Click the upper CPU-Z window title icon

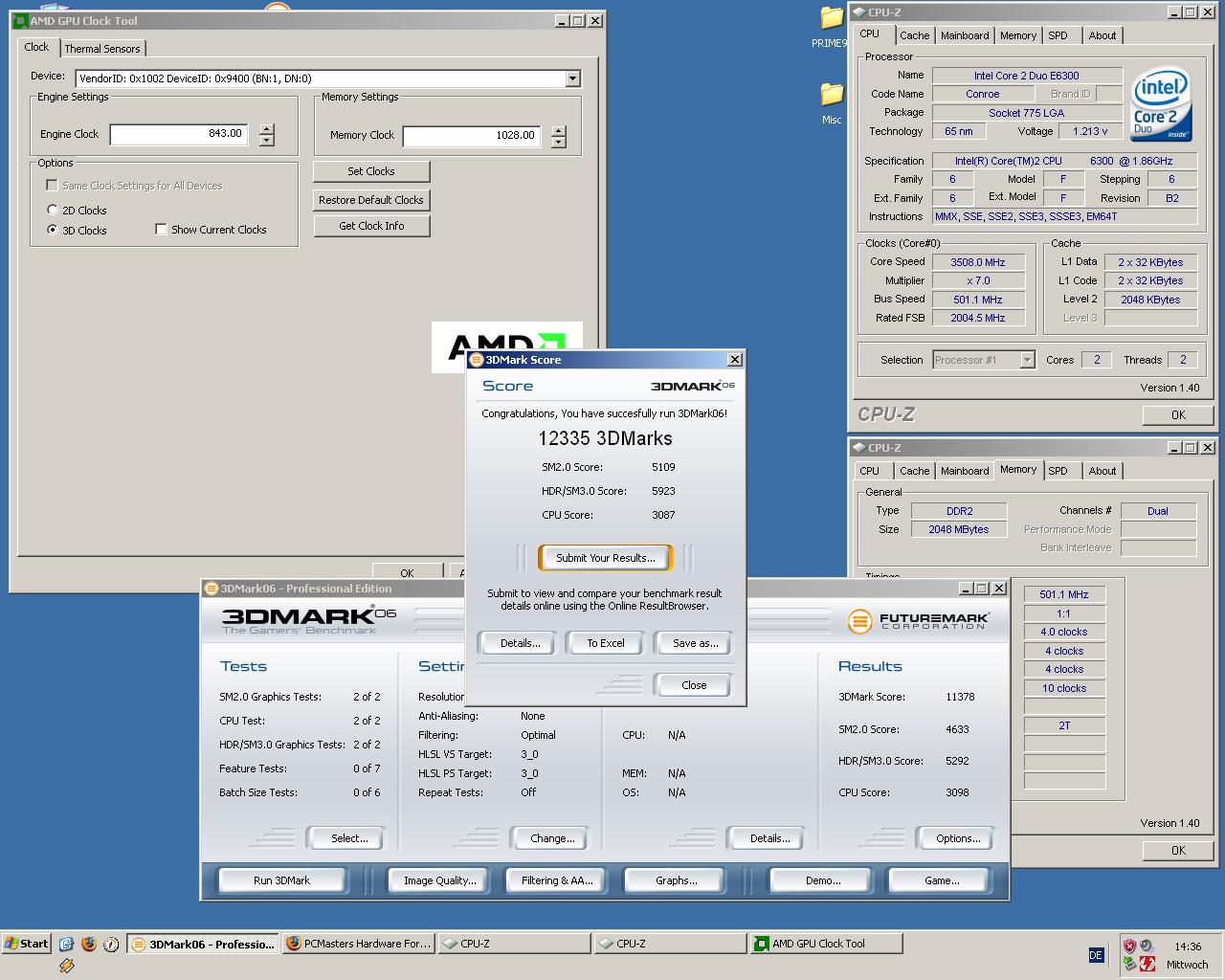858,12
